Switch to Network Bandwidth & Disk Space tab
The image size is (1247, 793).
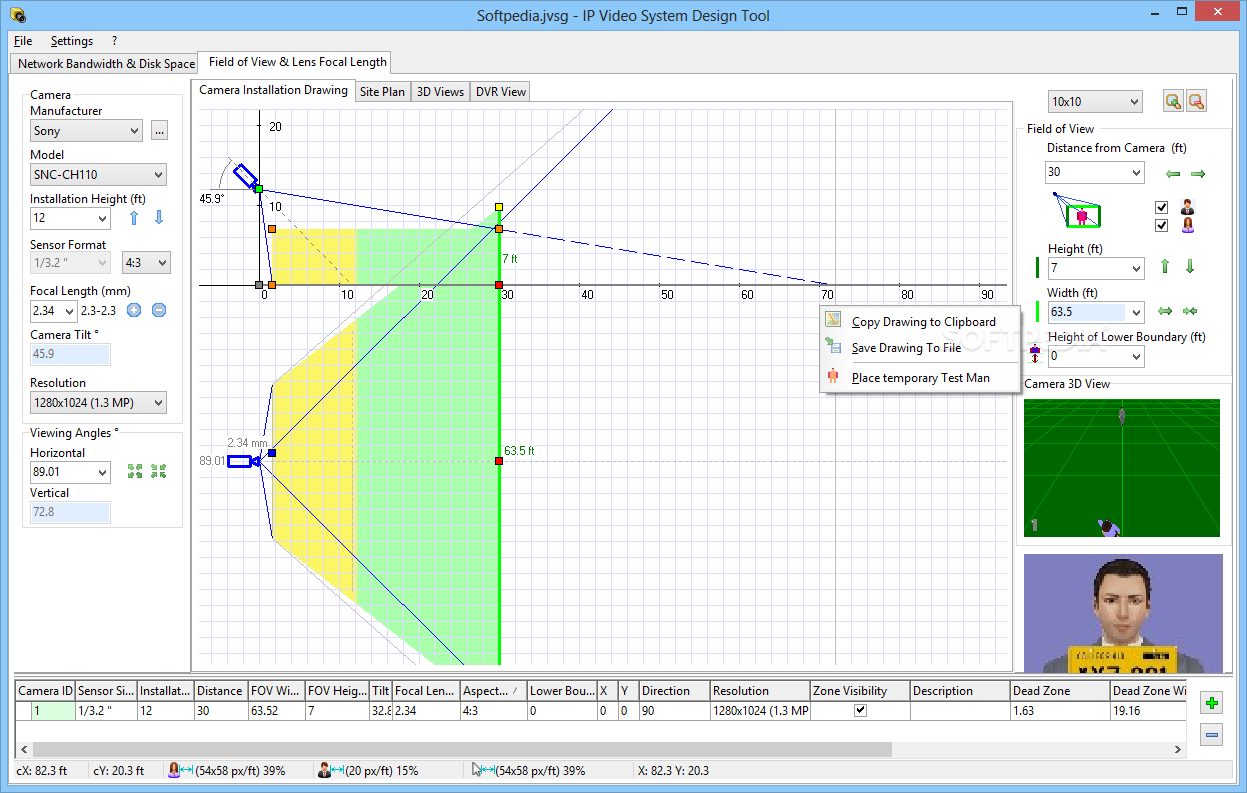point(106,63)
